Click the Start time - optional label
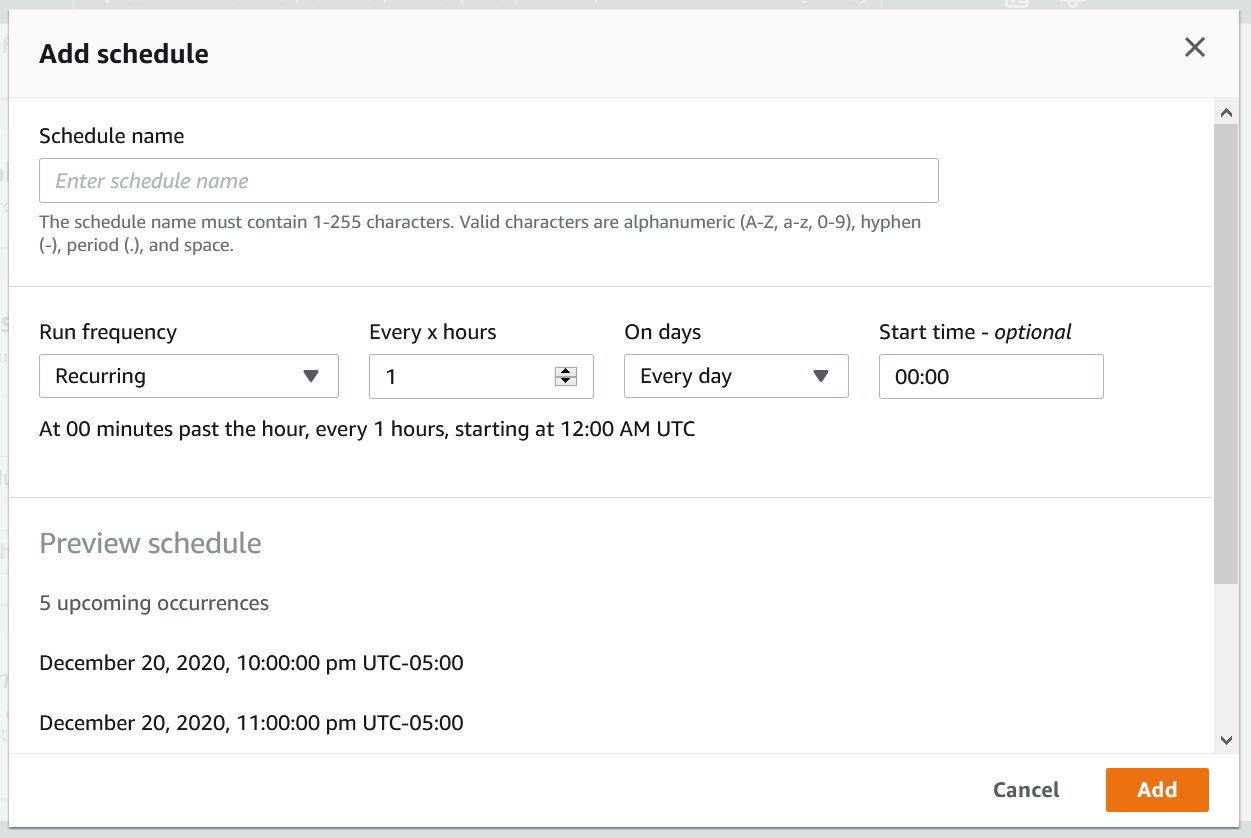This screenshot has height=838, width=1251. click(974, 332)
